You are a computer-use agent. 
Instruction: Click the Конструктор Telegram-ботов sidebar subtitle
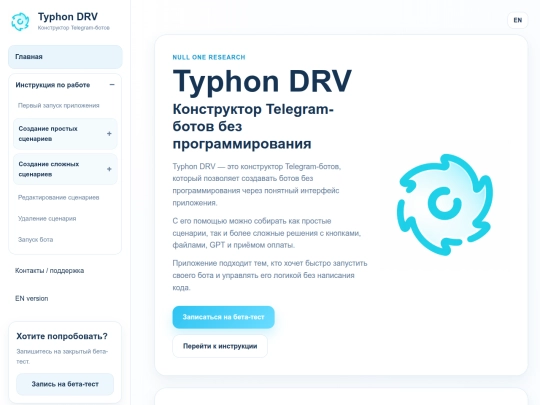pos(74,28)
